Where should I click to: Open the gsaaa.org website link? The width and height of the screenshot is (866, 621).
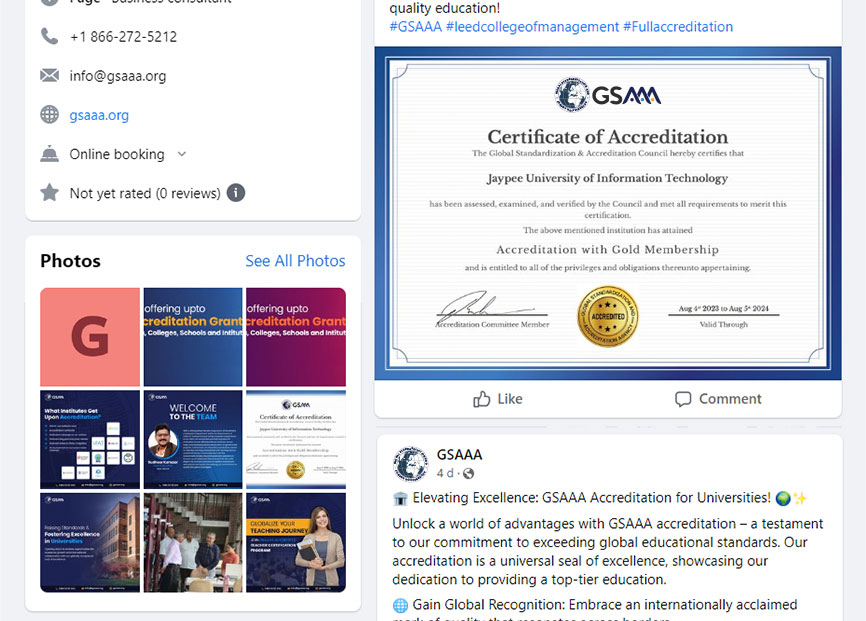pos(99,115)
